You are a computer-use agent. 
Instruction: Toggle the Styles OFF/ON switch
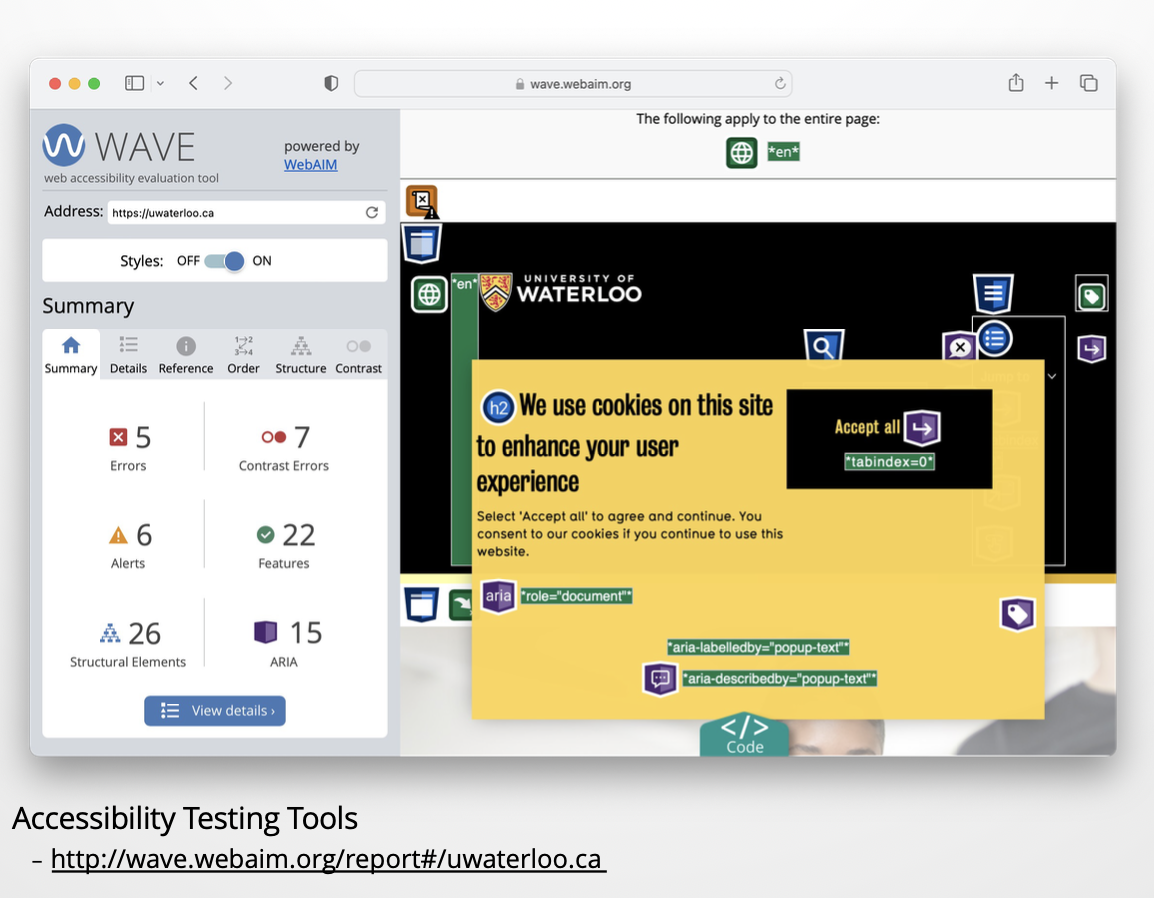224,261
